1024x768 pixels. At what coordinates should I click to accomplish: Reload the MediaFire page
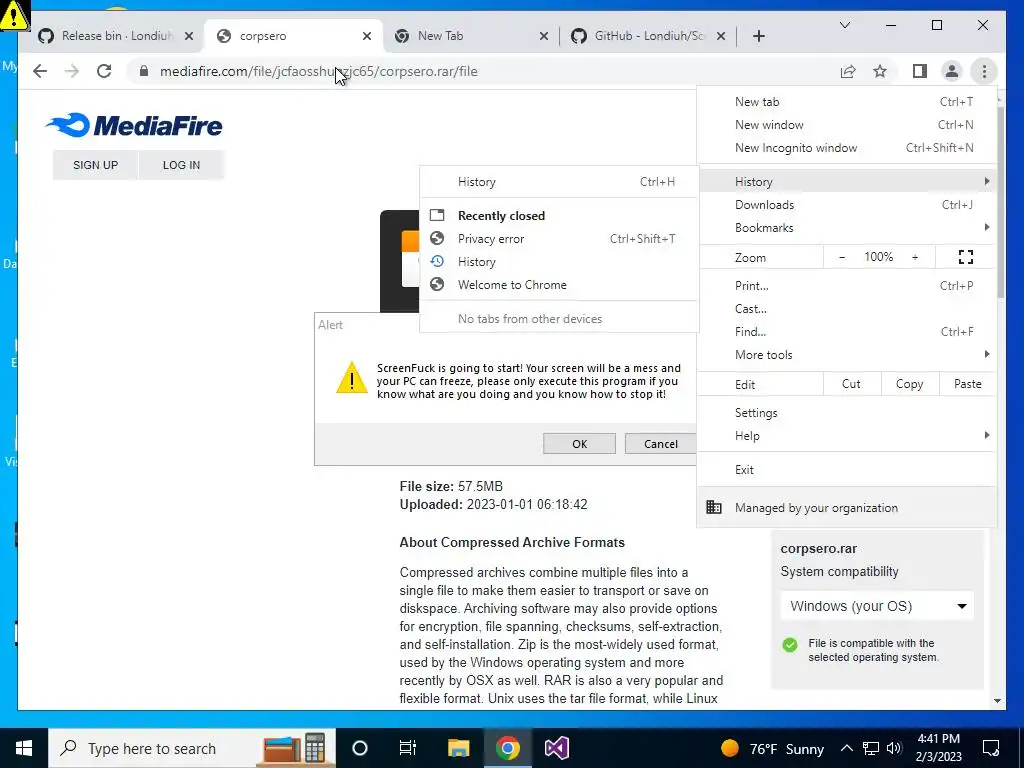coord(104,71)
